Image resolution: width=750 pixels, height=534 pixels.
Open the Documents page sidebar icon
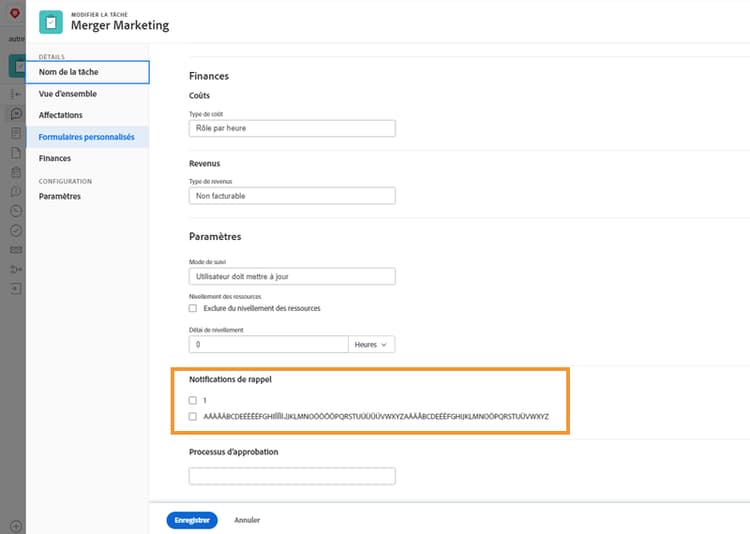16,153
